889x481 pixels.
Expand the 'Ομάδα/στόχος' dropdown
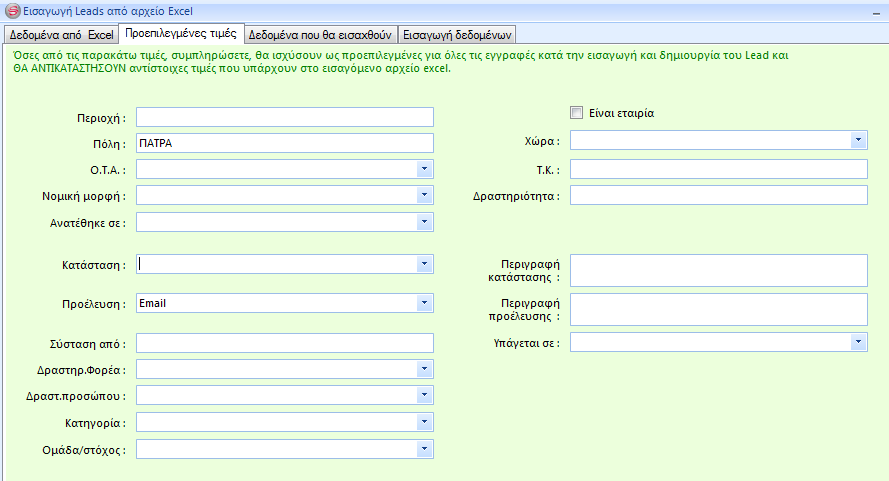[x=424, y=449]
